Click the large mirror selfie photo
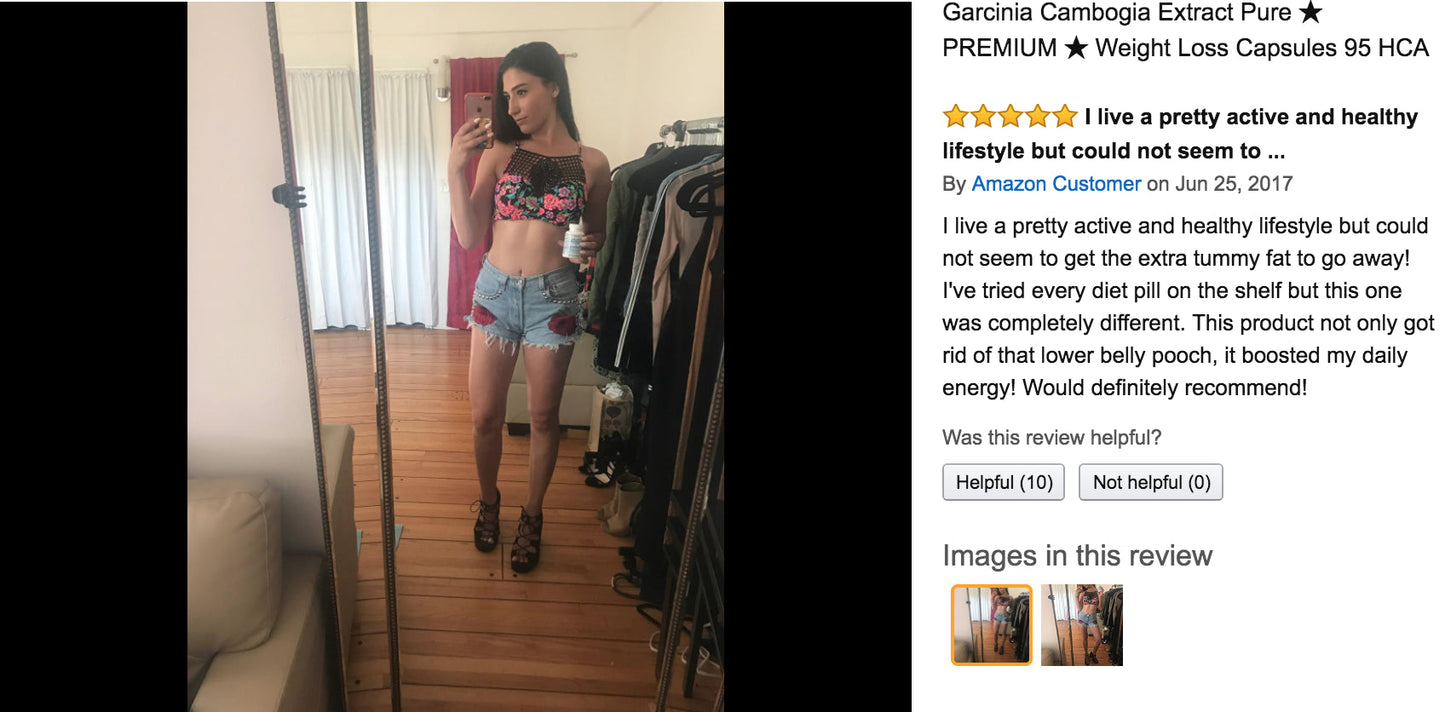Image resolution: width=1445 pixels, height=712 pixels. click(x=456, y=356)
